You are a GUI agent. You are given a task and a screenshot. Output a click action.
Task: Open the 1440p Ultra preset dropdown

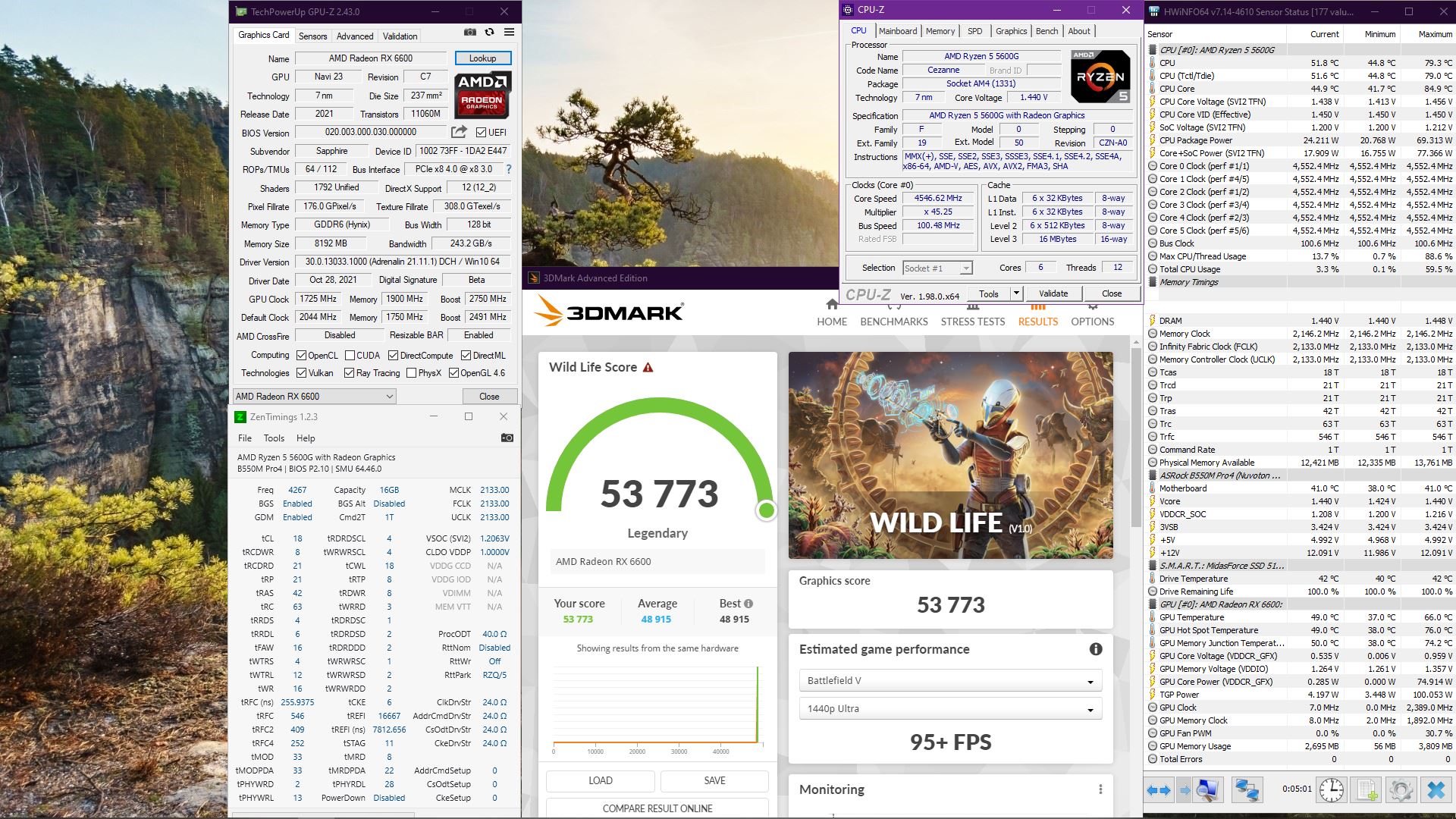tap(950, 708)
